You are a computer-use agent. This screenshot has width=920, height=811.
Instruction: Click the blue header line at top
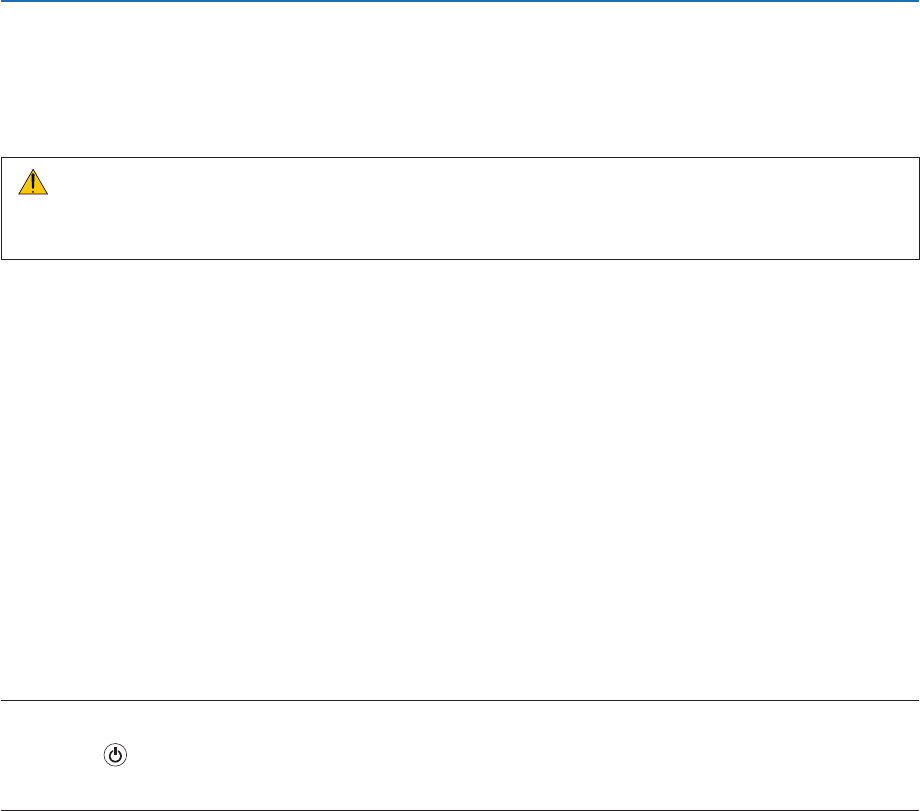460,1
